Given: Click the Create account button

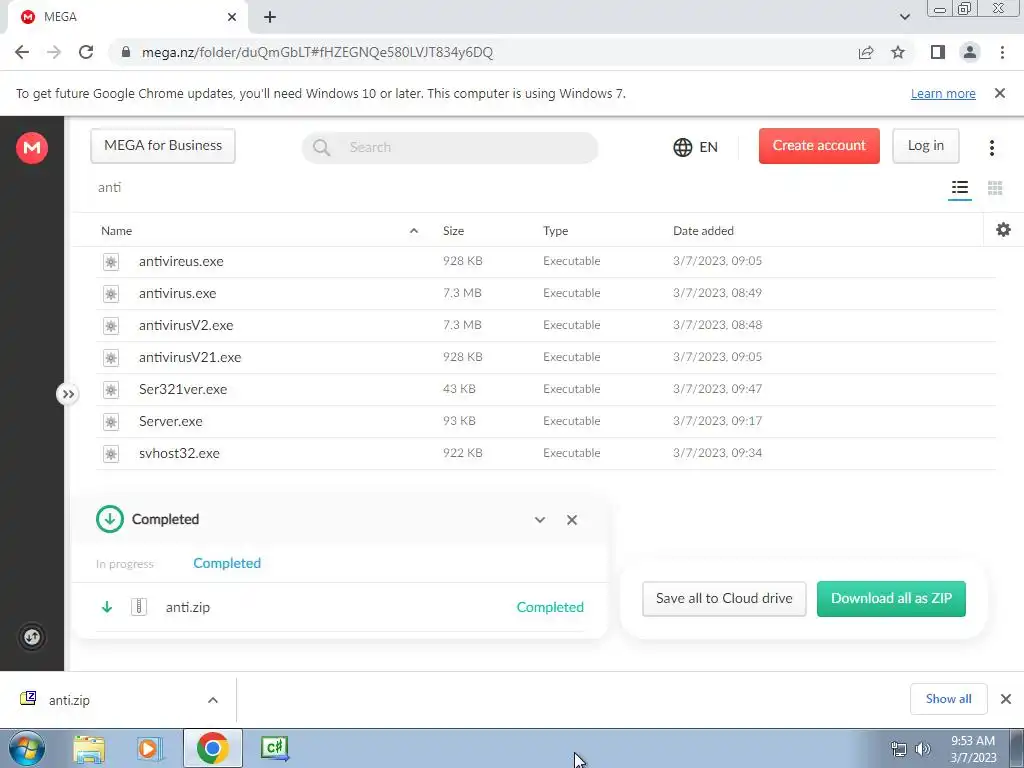Looking at the screenshot, I should (x=819, y=146).
